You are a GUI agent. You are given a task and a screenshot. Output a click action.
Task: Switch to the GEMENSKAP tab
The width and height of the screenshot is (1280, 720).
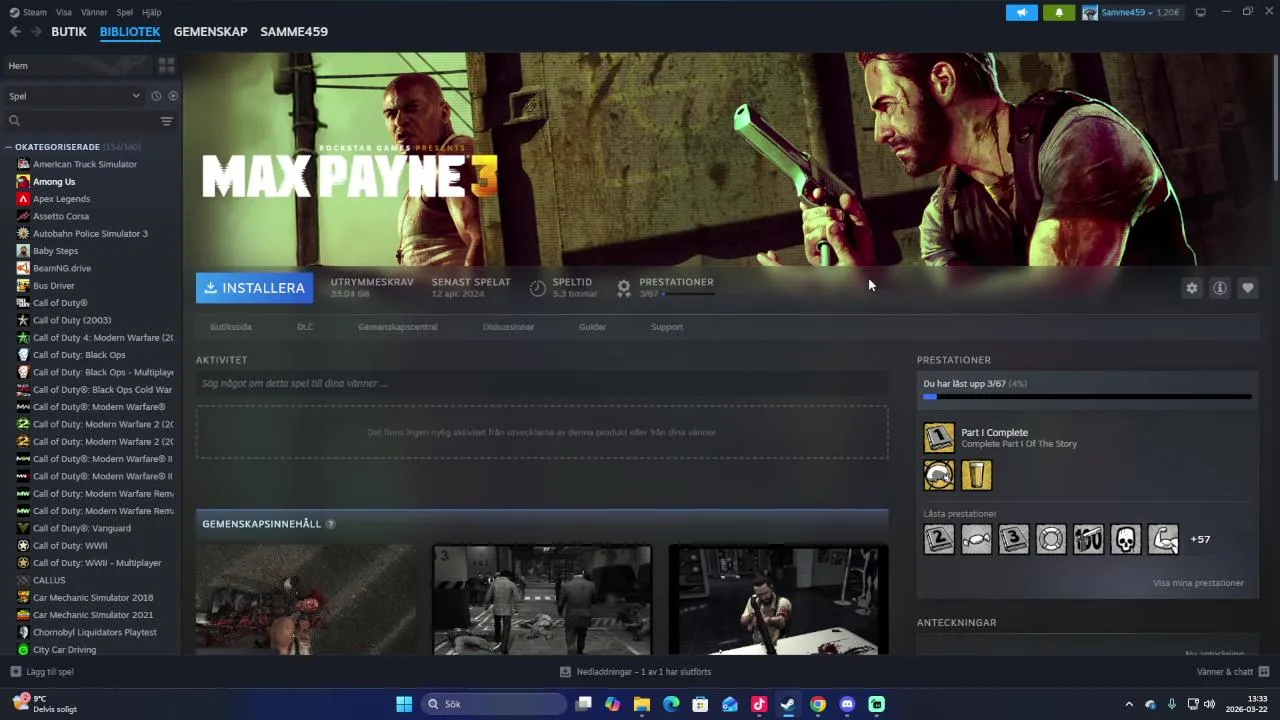coord(210,32)
